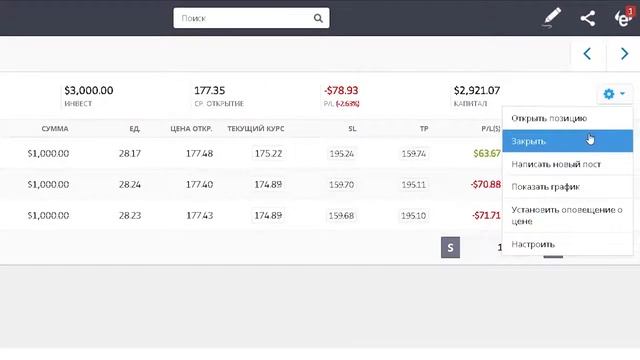Select Открыть позицию menu entry
This screenshot has height=360, width=640.
tap(567, 118)
